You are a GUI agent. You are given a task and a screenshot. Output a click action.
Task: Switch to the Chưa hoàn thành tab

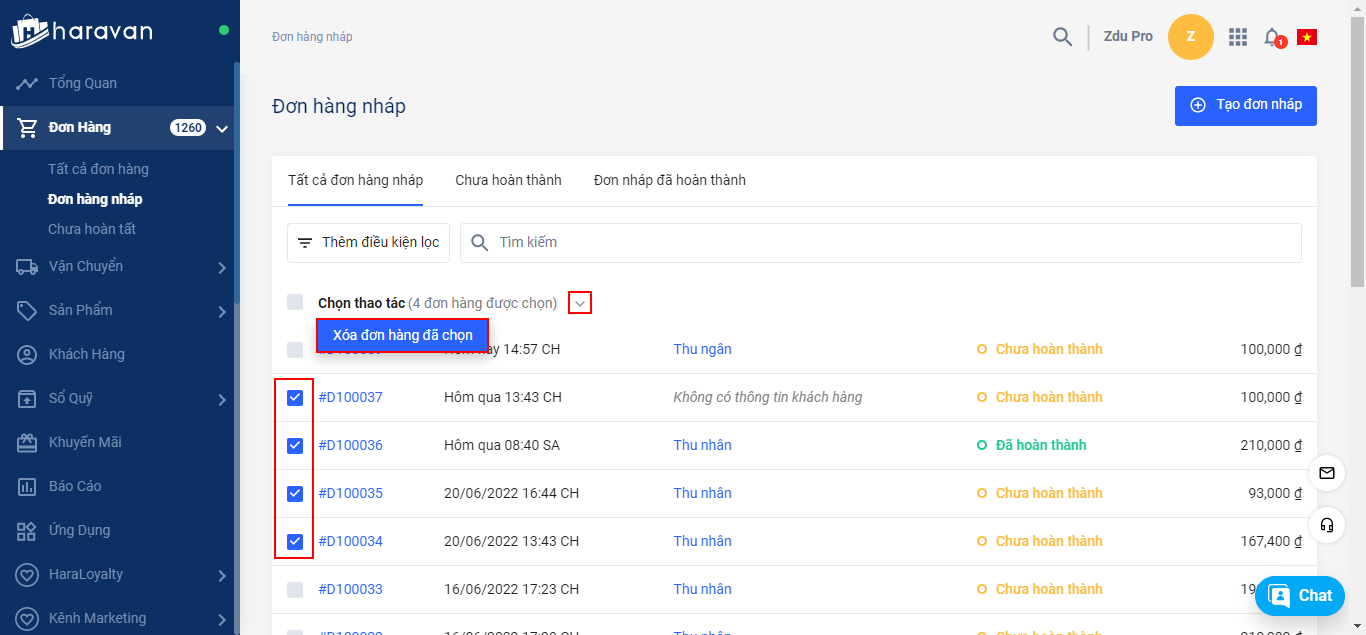click(508, 181)
